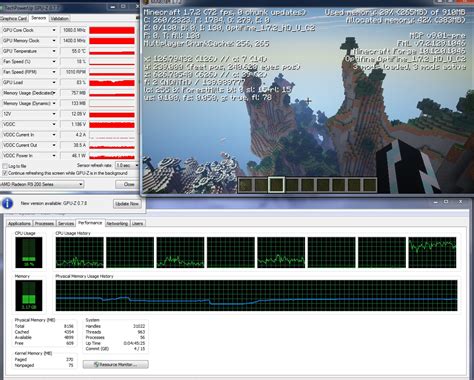Click the Physical Memory Usage History graph
The width and height of the screenshot is (474, 380).
click(x=256, y=295)
